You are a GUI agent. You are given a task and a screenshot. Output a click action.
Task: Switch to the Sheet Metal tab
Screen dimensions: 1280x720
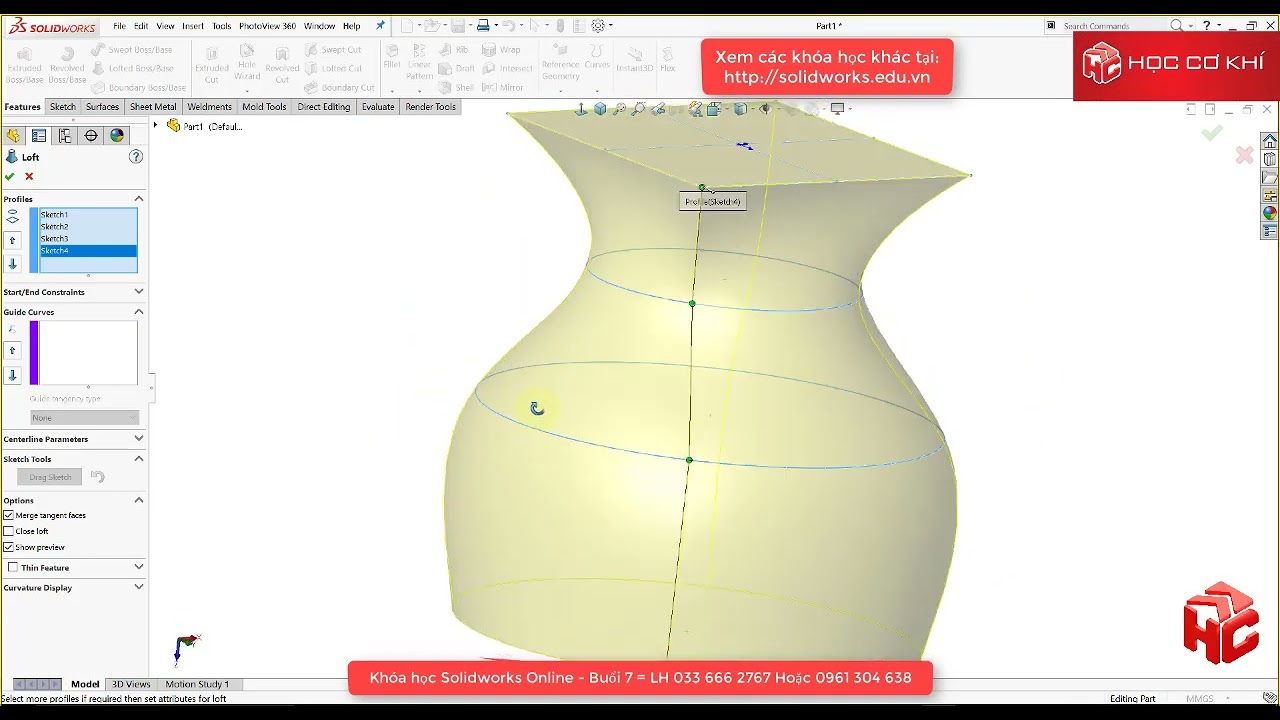click(153, 107)
